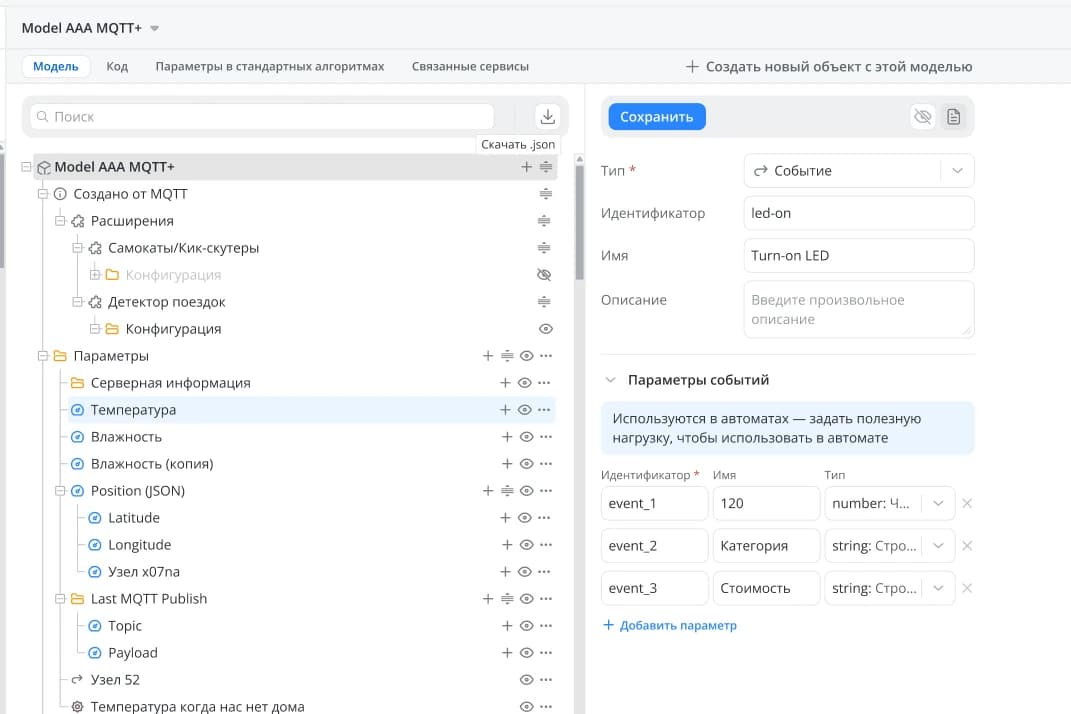This screenshot has width=1071, height=714.
Task: Remove event_1 parameter with X icon
Action: pyautogui.click(x=967, y=503)
